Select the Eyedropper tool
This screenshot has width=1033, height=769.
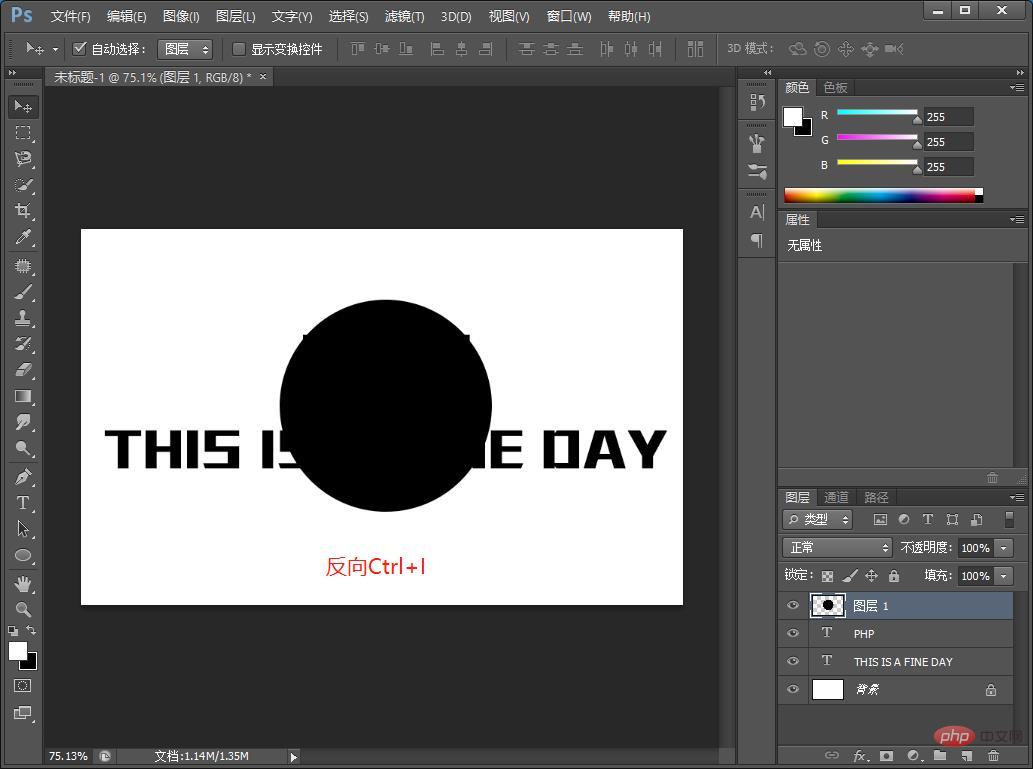[x=23, y=237]
